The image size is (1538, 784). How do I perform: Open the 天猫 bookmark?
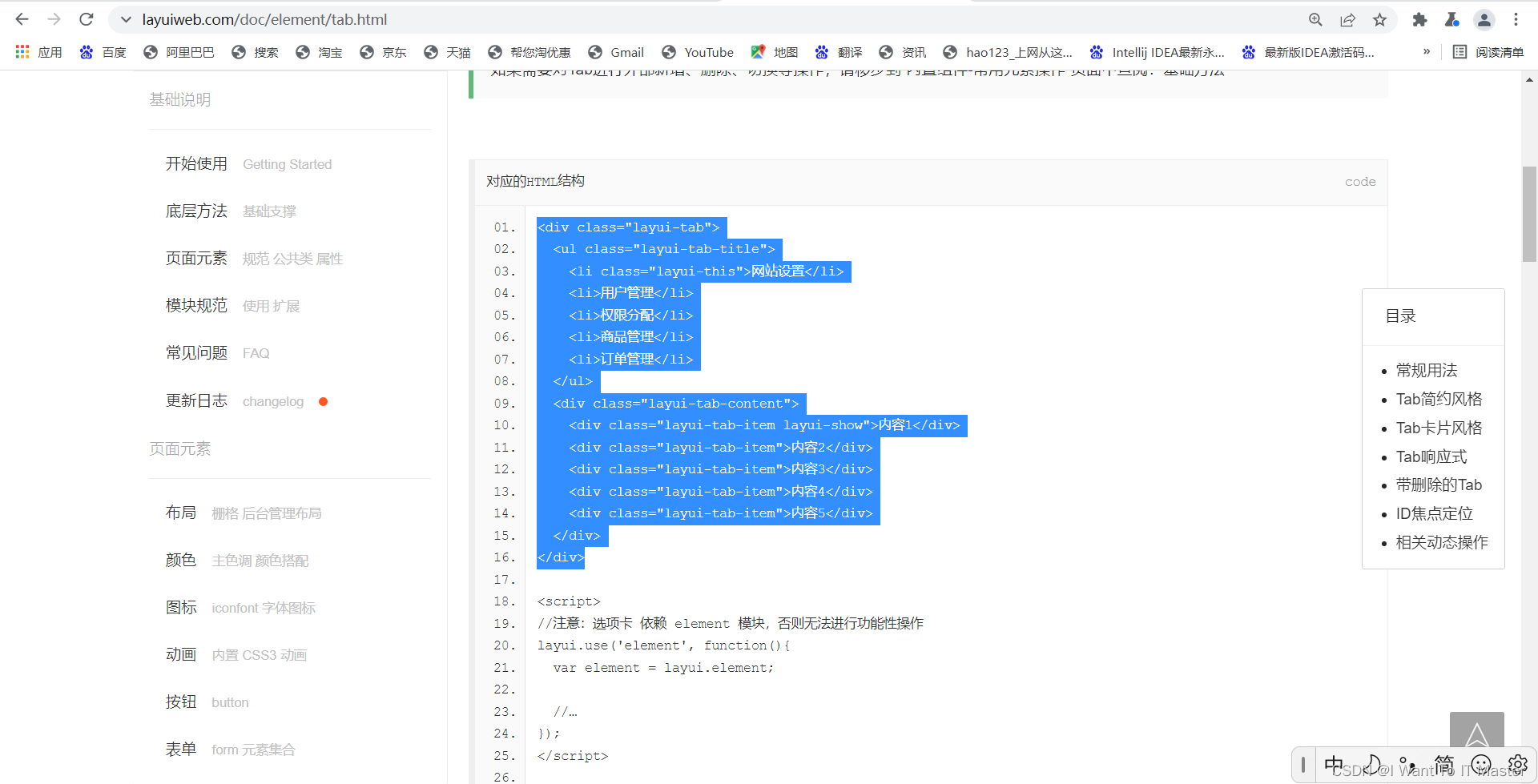click(x=447, y=52)
